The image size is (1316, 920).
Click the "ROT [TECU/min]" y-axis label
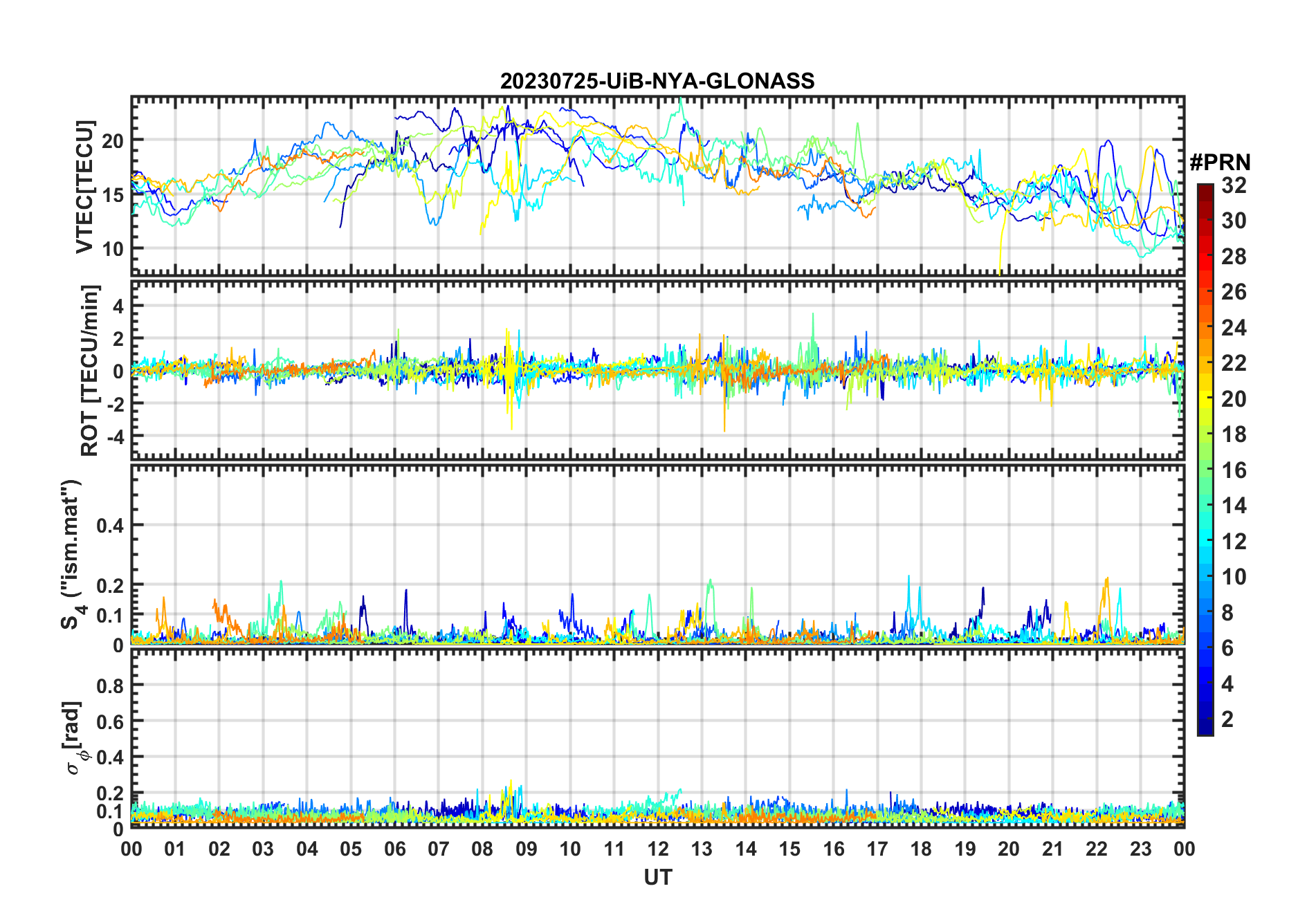click(x=89, y=370)
